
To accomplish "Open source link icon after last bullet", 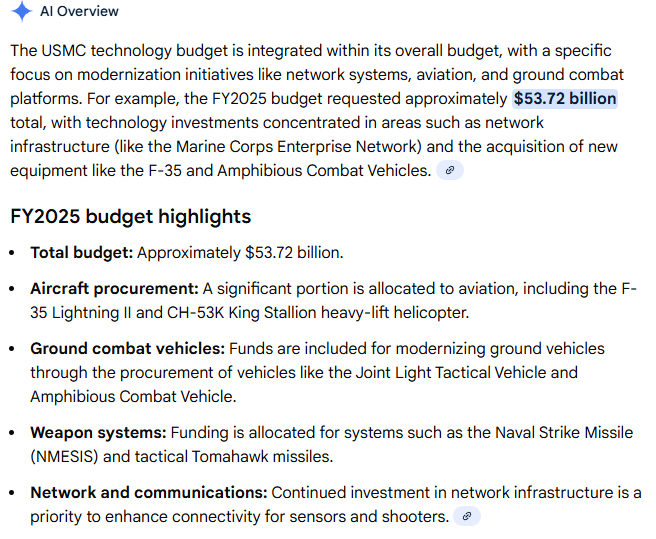I will [467, 517].
